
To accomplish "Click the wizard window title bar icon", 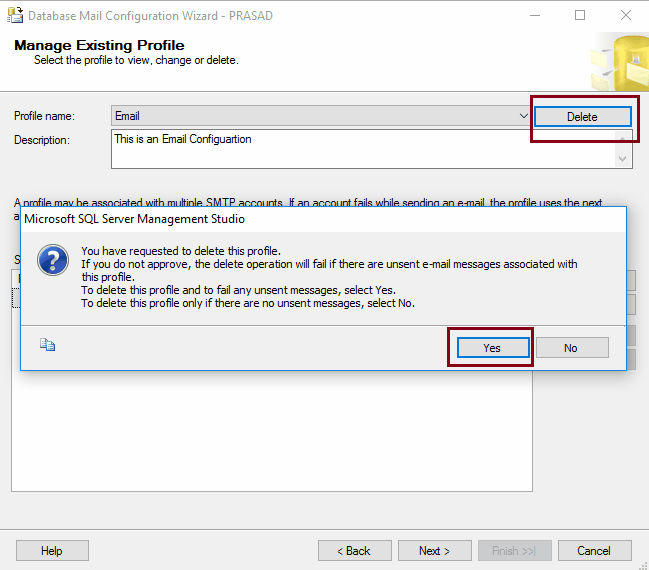I will coord(14,16).
